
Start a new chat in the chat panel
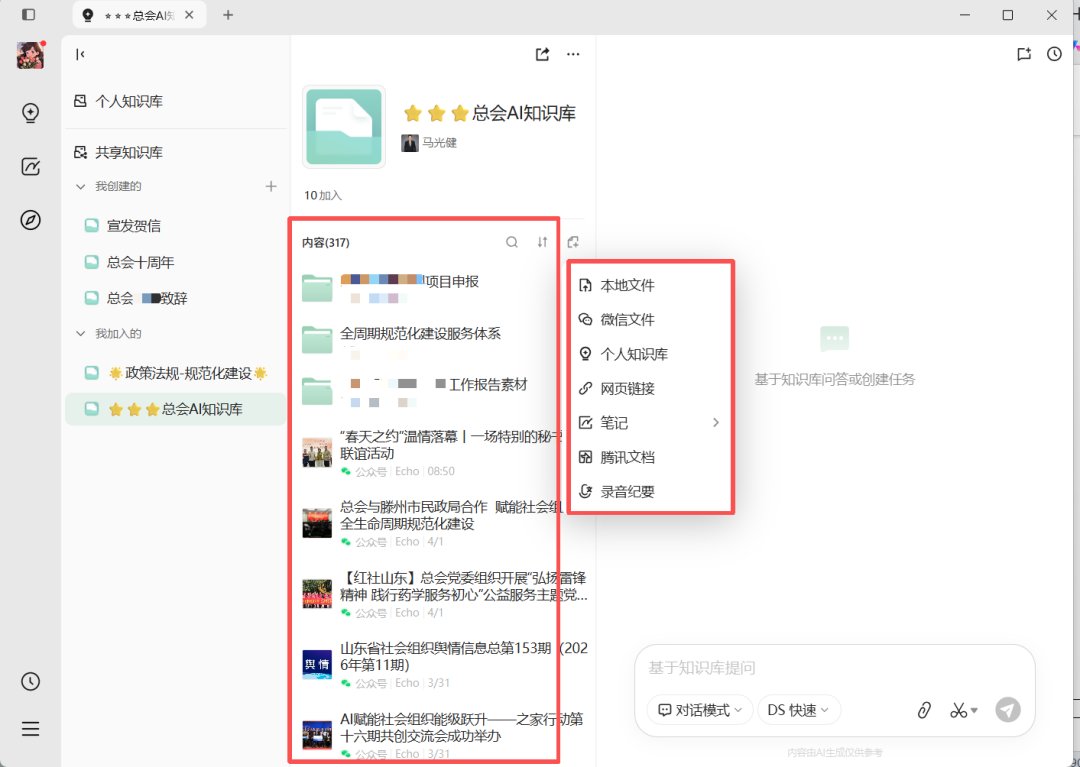coord(1024,54)
